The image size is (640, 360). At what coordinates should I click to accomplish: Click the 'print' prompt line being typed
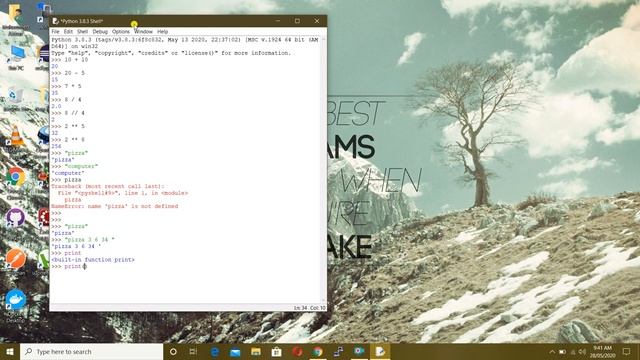[x=69, y=266]
